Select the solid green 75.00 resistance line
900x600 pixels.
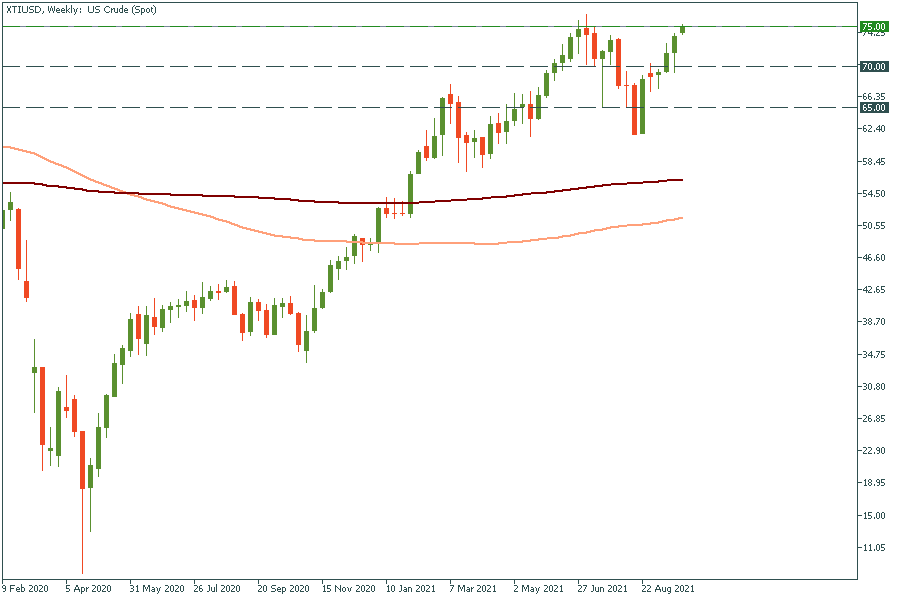(x=300, y=26)
